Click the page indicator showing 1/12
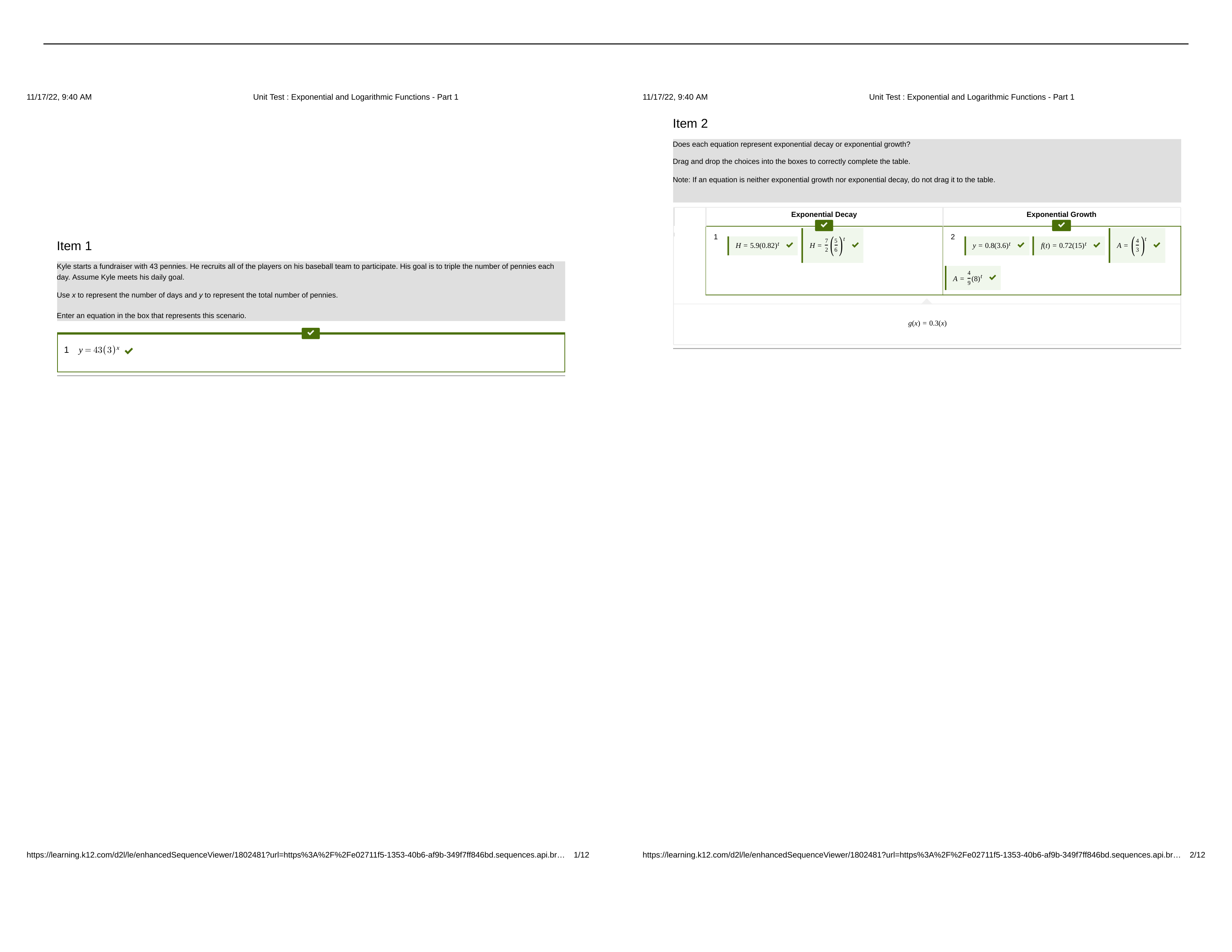 (583, 855)
